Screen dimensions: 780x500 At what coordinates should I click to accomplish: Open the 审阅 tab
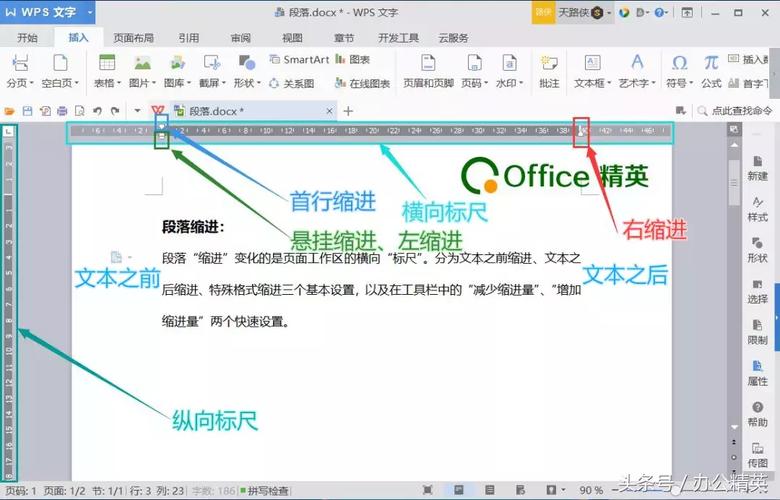coord(241,38)
